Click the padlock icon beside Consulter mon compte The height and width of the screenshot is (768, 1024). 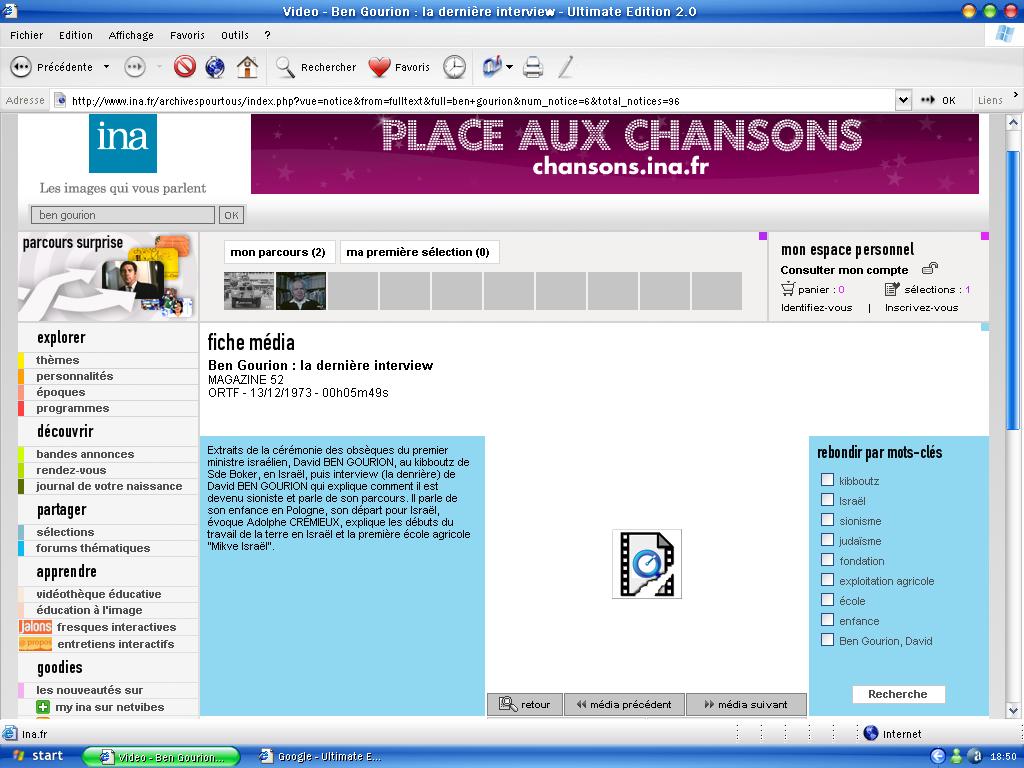(930, 268)
